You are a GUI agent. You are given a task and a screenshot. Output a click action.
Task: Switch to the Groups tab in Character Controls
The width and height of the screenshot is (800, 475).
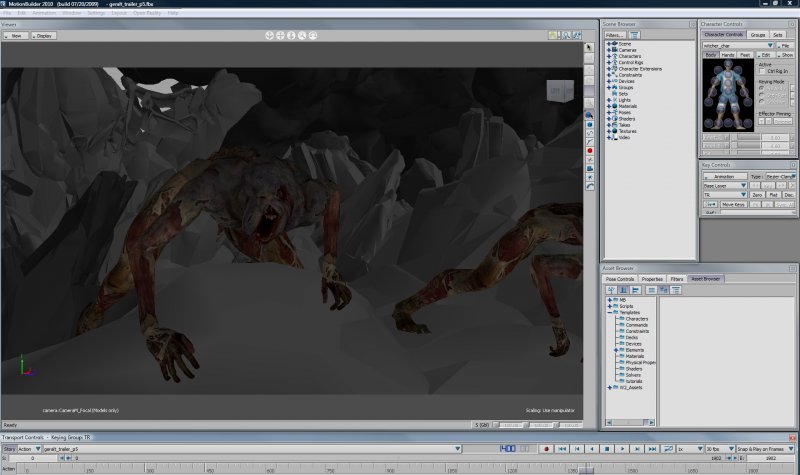[758, 35]
